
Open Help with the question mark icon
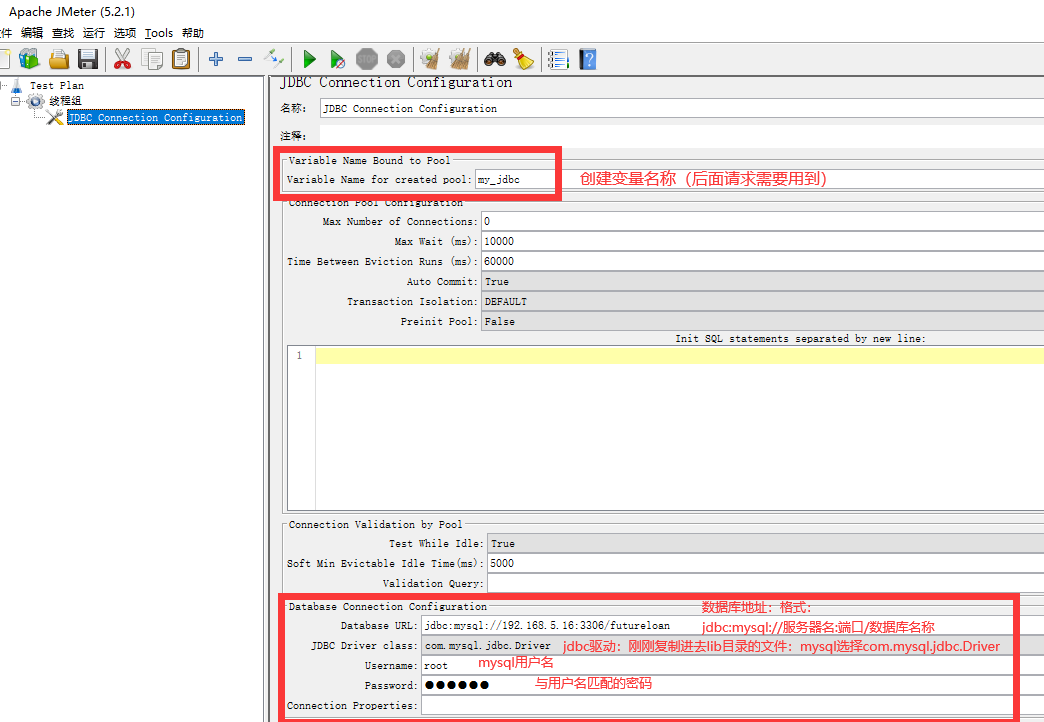click(x=588, y=59)
